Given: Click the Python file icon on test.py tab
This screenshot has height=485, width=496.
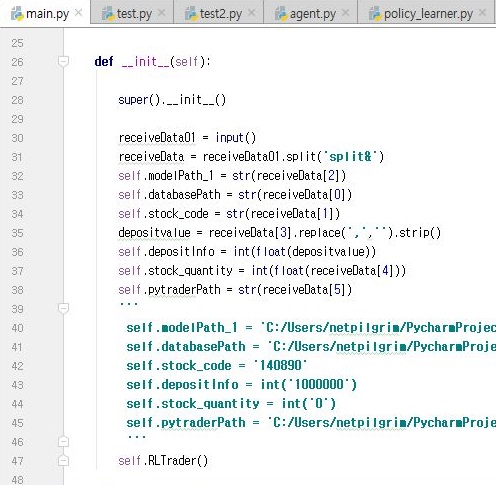Looking at the screenshot, I should click(x=108, y=14).
